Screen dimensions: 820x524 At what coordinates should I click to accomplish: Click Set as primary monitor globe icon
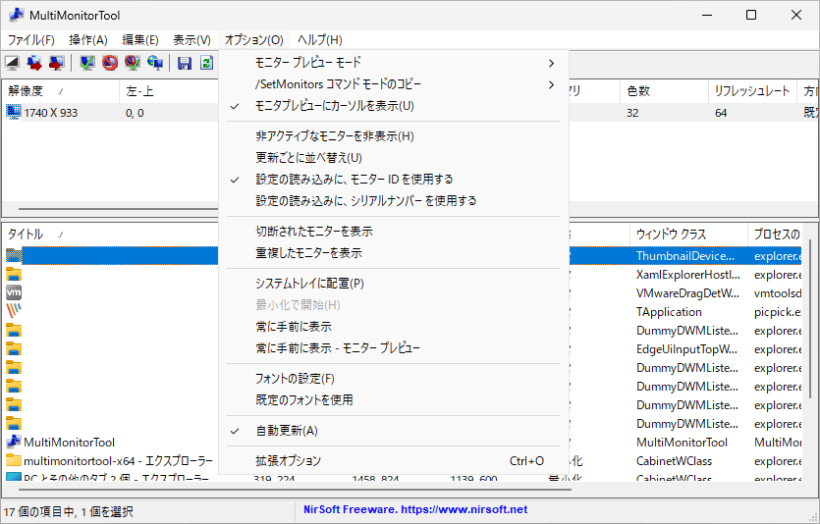(155, 63)
